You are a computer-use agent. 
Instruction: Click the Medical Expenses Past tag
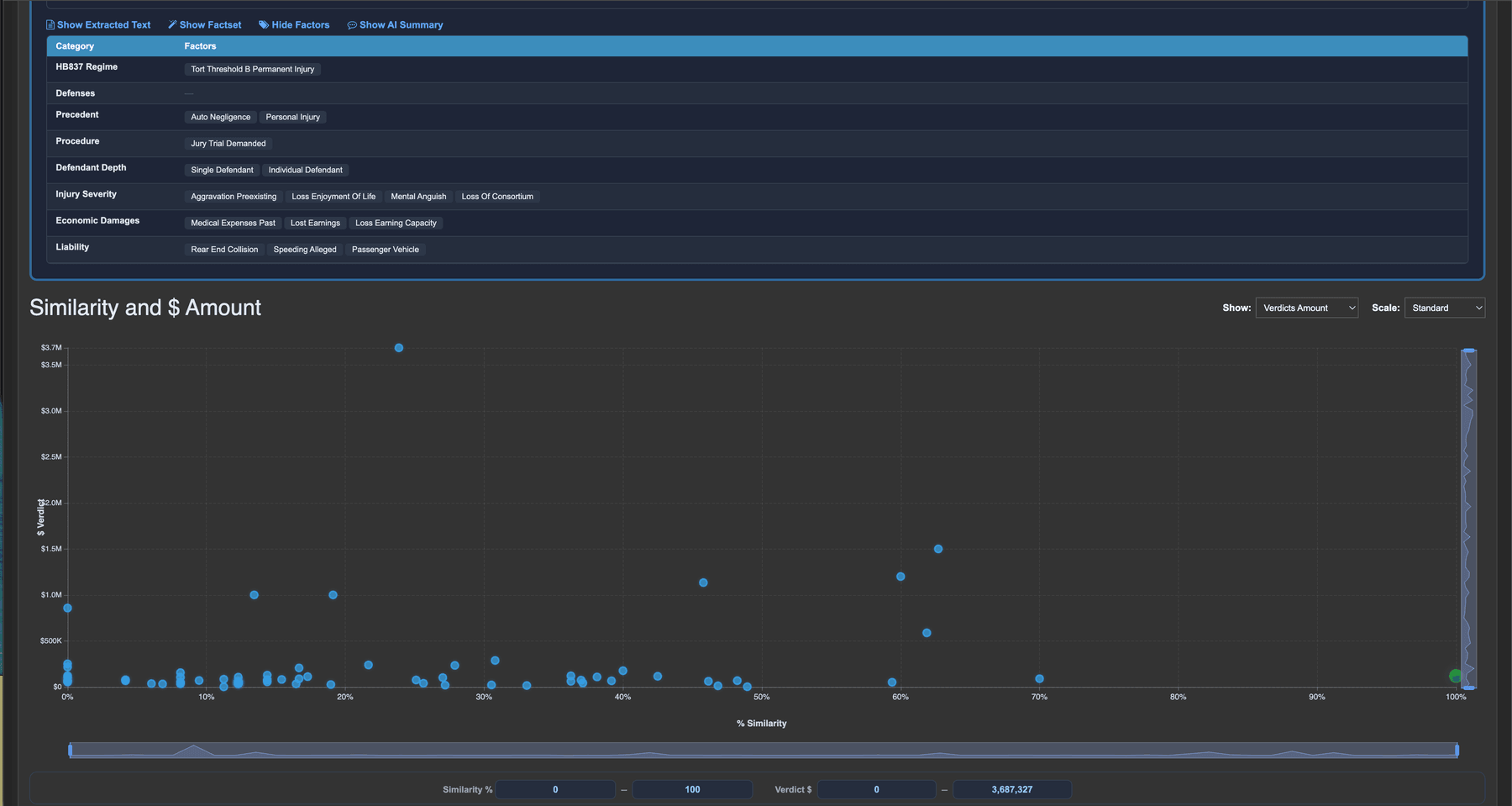click(x=233, y=224)
